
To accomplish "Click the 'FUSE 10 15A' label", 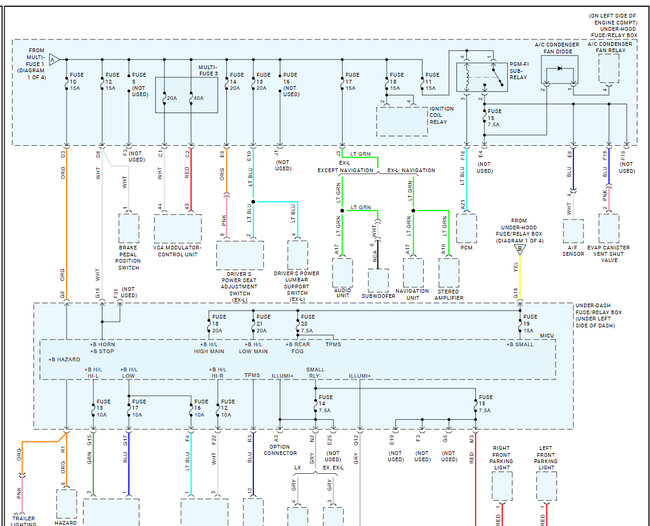I will [77, 82].
